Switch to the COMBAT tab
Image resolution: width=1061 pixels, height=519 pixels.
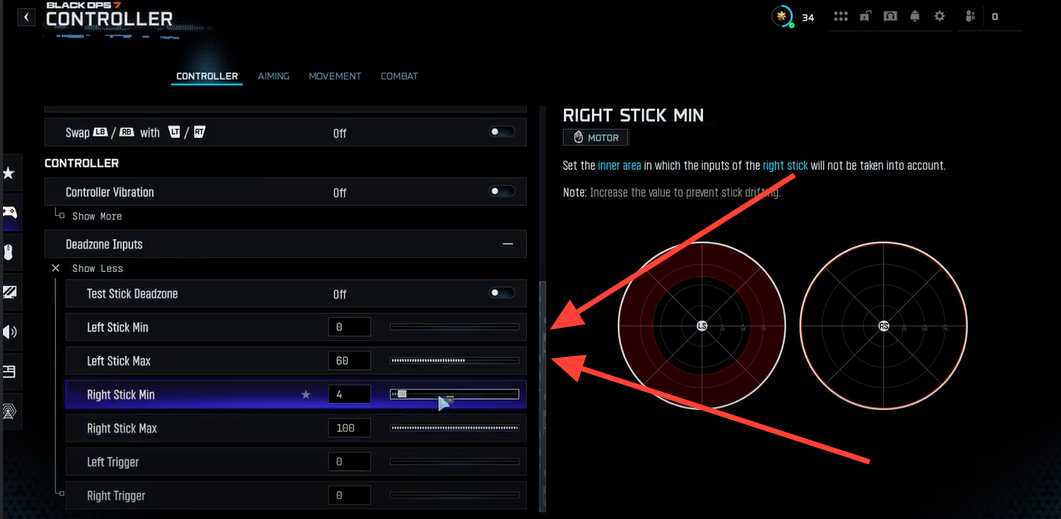(399, 76)
